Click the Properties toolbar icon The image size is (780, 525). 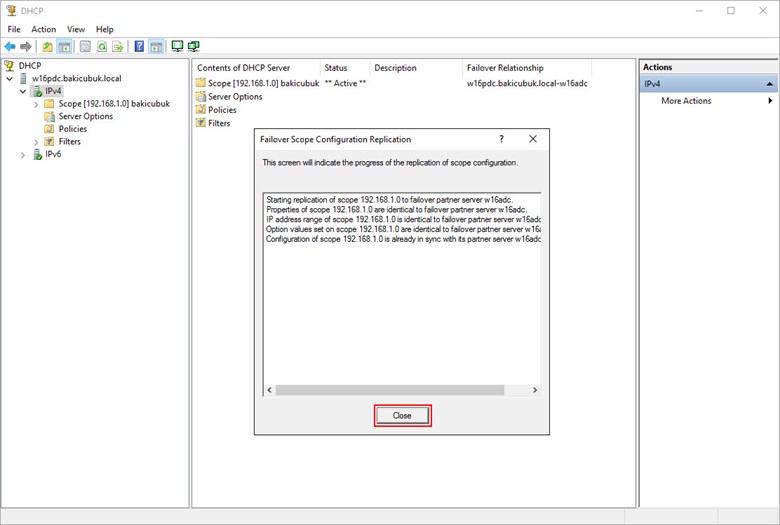click(84, 46)
